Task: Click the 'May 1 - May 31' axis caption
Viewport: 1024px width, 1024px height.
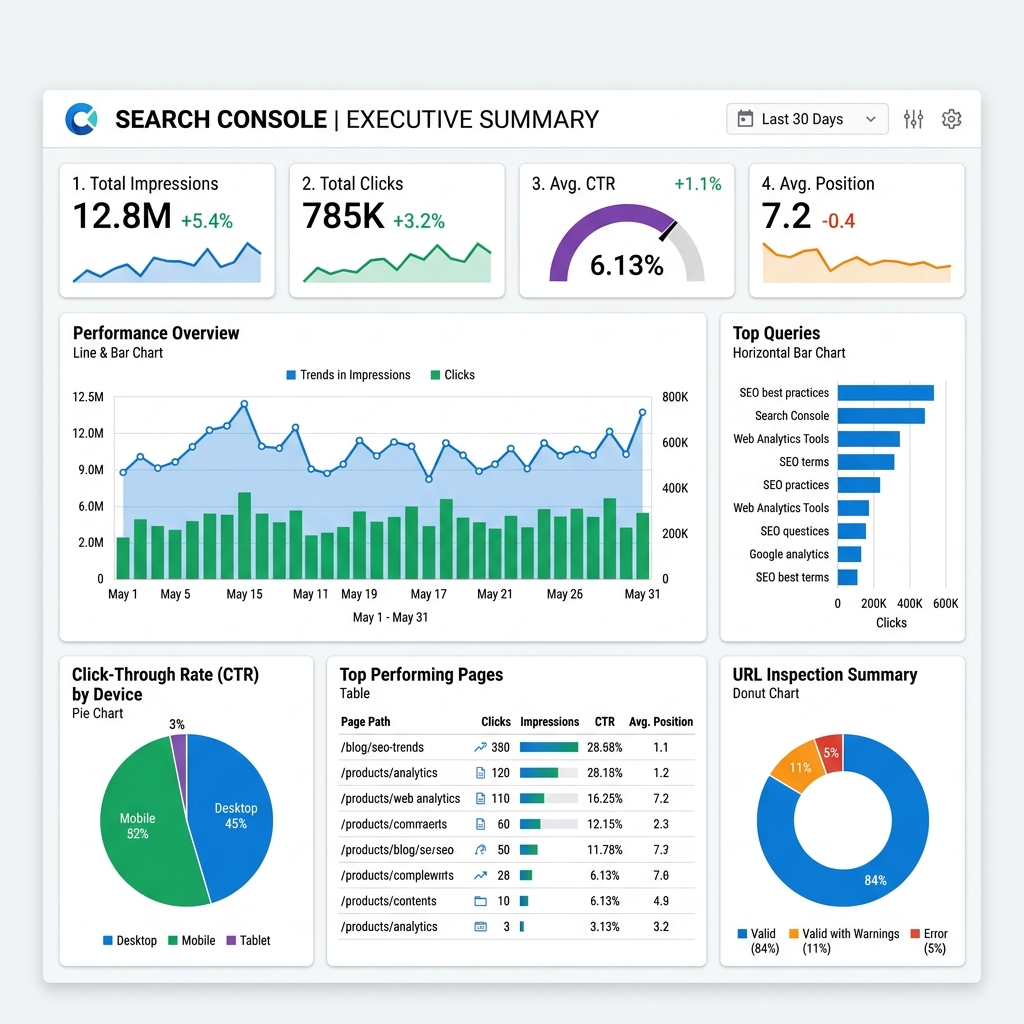Action: point(391,617)
